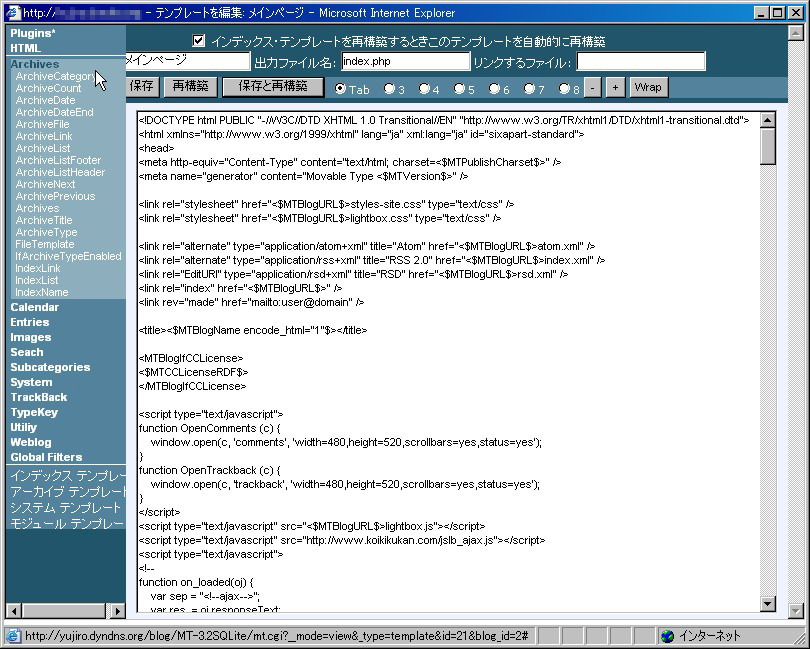Insert the ArchiveListFooter tag
Viewport: 810px width, 649px height.
pos(58,160)
